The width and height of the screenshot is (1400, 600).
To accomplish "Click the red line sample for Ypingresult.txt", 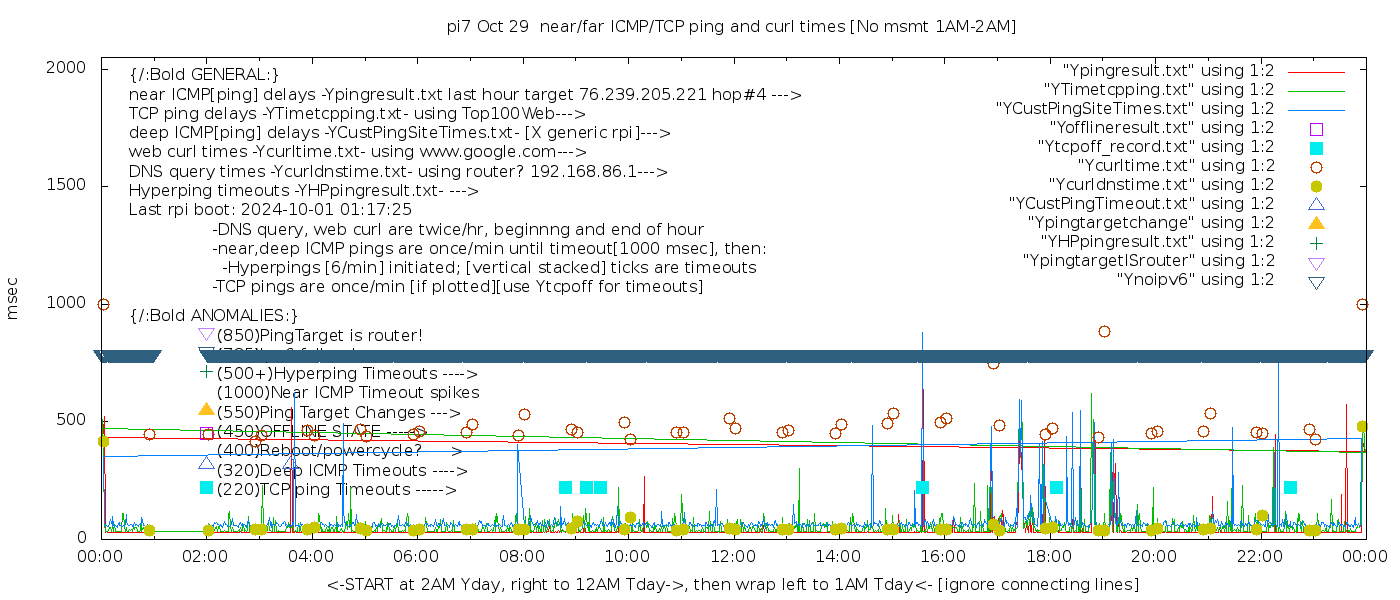I will [1315, 72].
